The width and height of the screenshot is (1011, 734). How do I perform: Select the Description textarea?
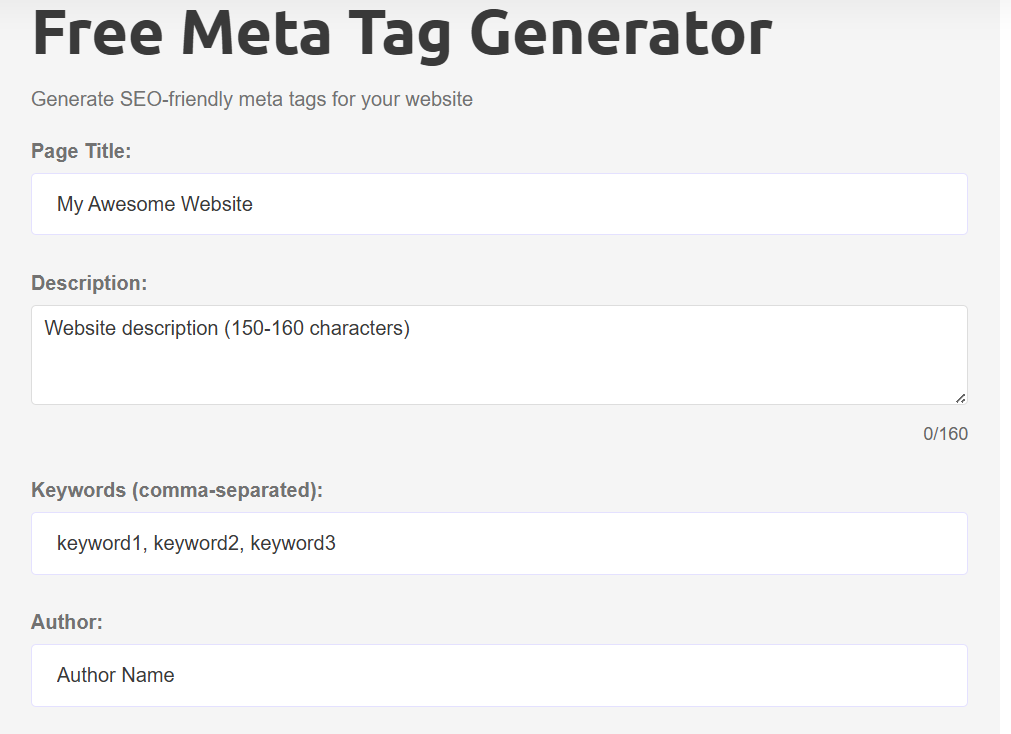(500, 355)
